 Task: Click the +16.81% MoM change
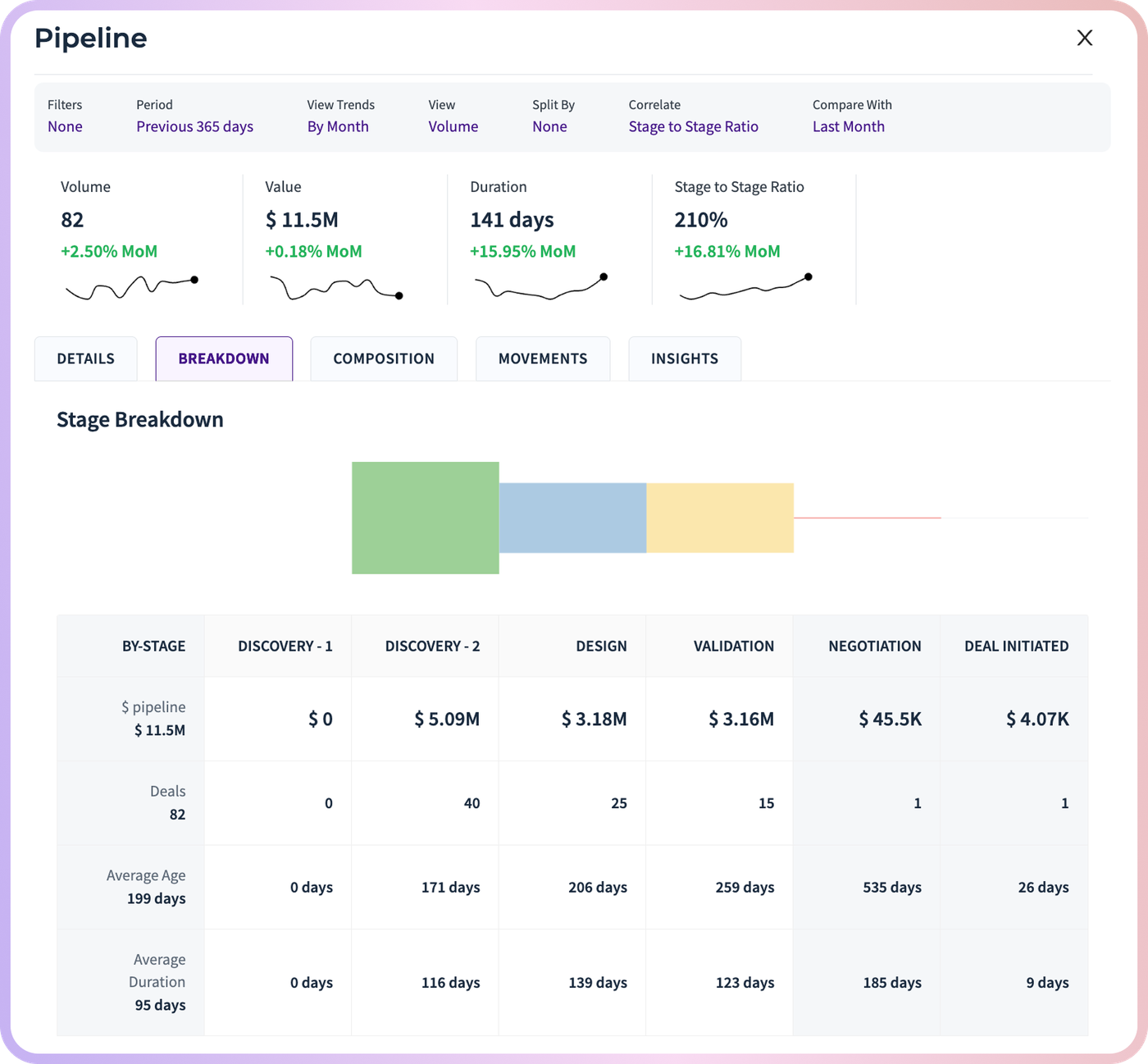(x=727, y=251)
